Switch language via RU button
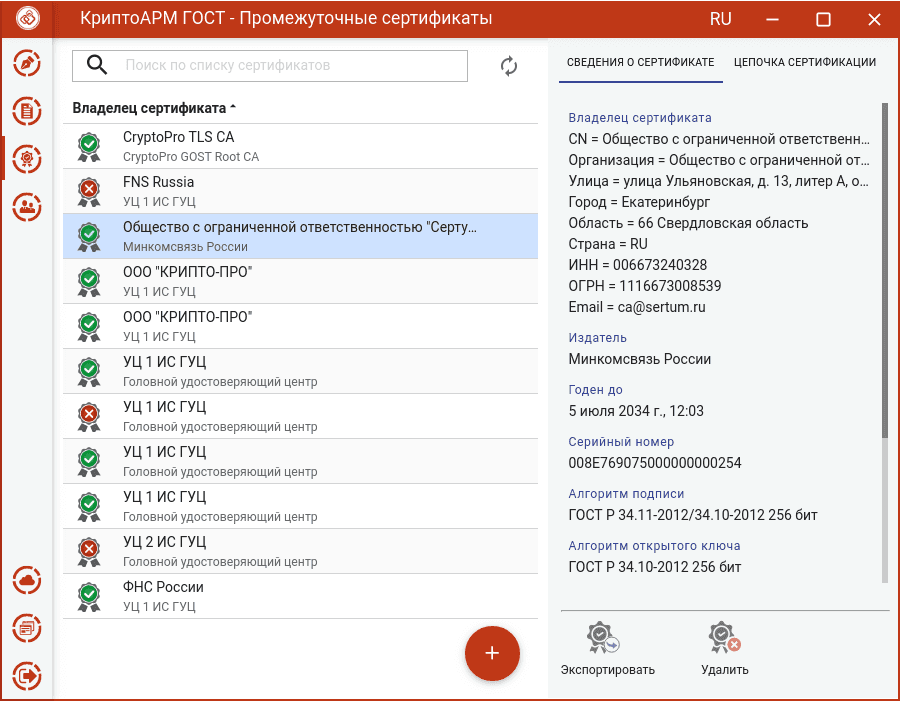Image resolution: width=901 pixels, height=703 pixels. (x=720, y=19)
